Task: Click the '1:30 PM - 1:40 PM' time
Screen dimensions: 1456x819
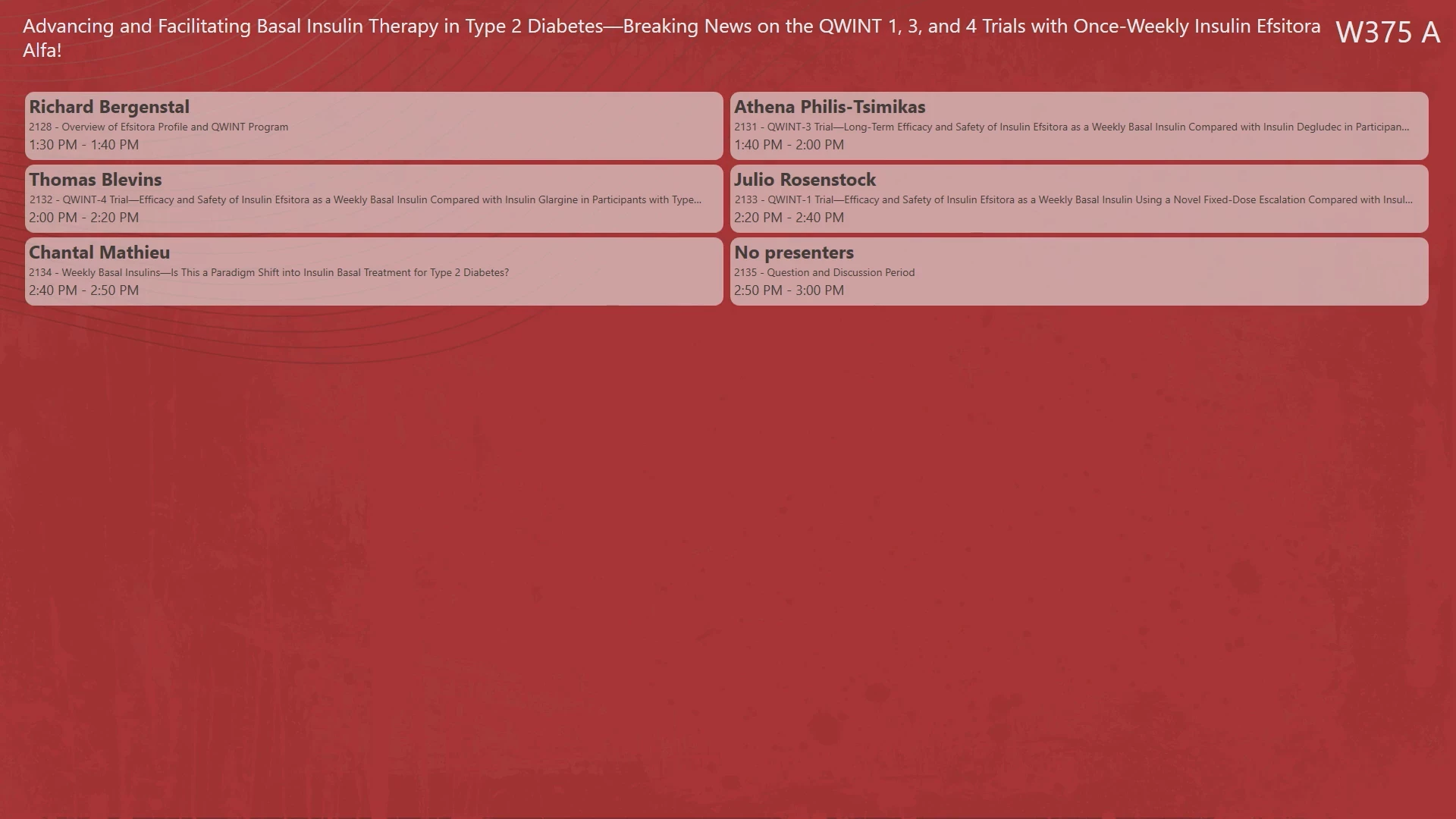Action: [x=84, y=145]
